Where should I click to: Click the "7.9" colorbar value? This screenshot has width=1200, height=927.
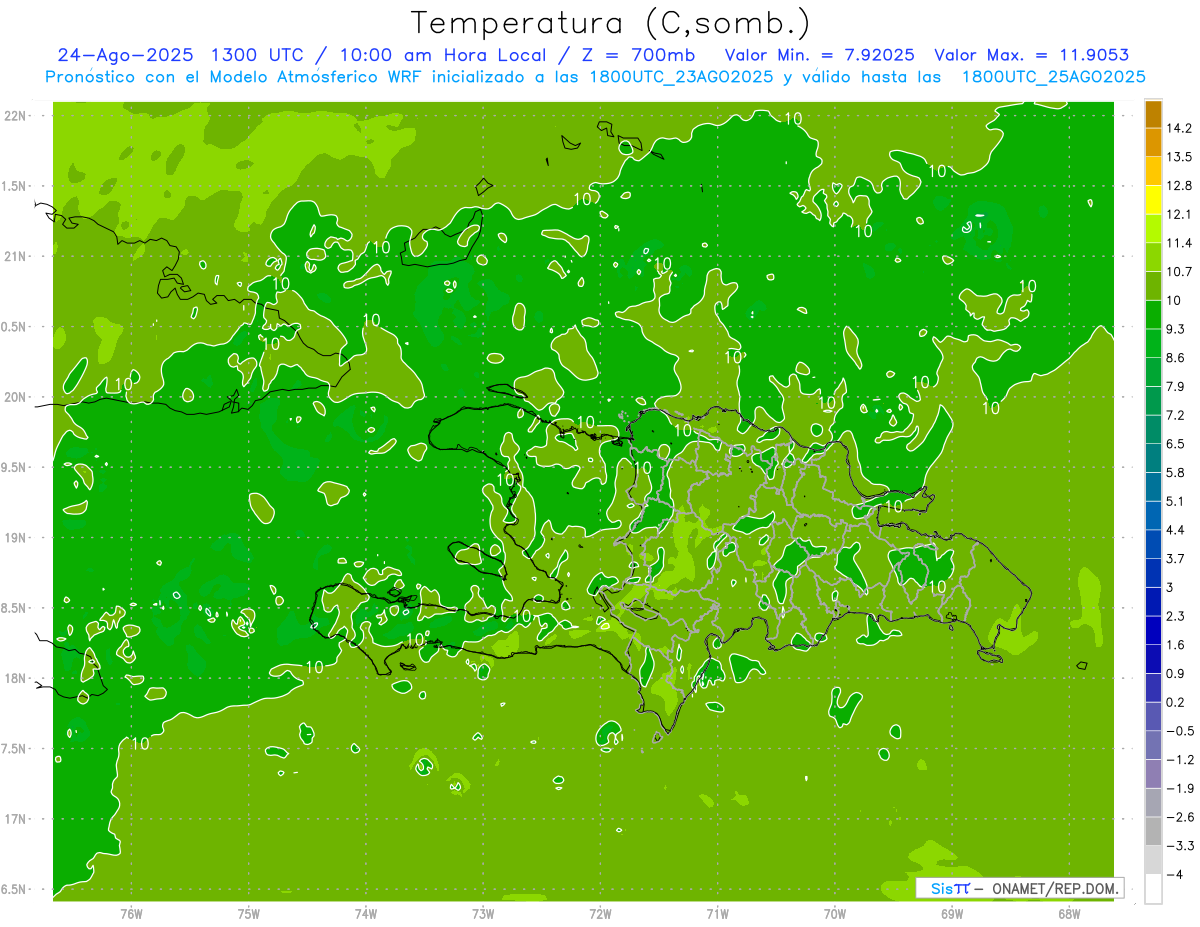[1177, 387]
